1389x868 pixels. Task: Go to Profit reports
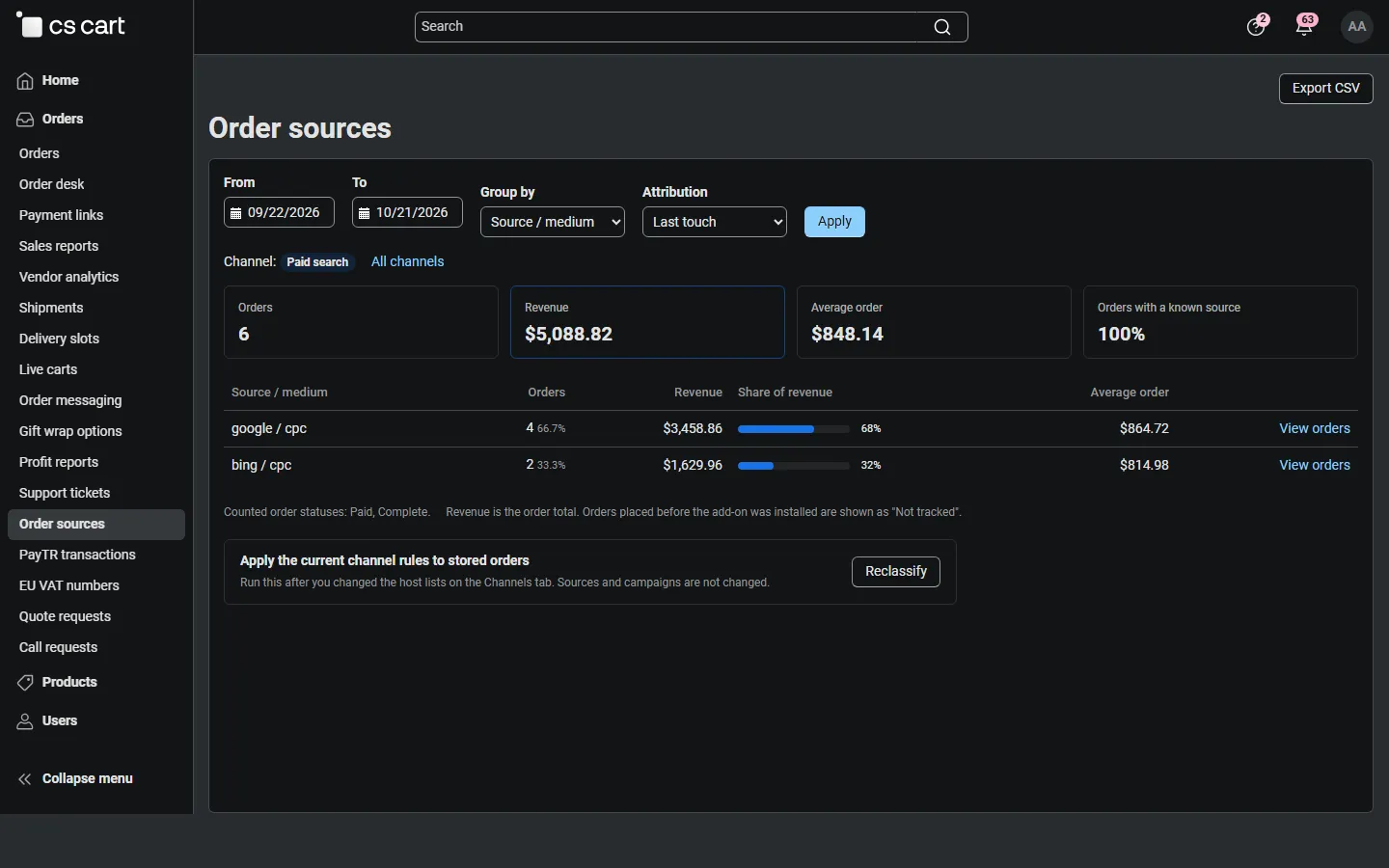point(59,462)
